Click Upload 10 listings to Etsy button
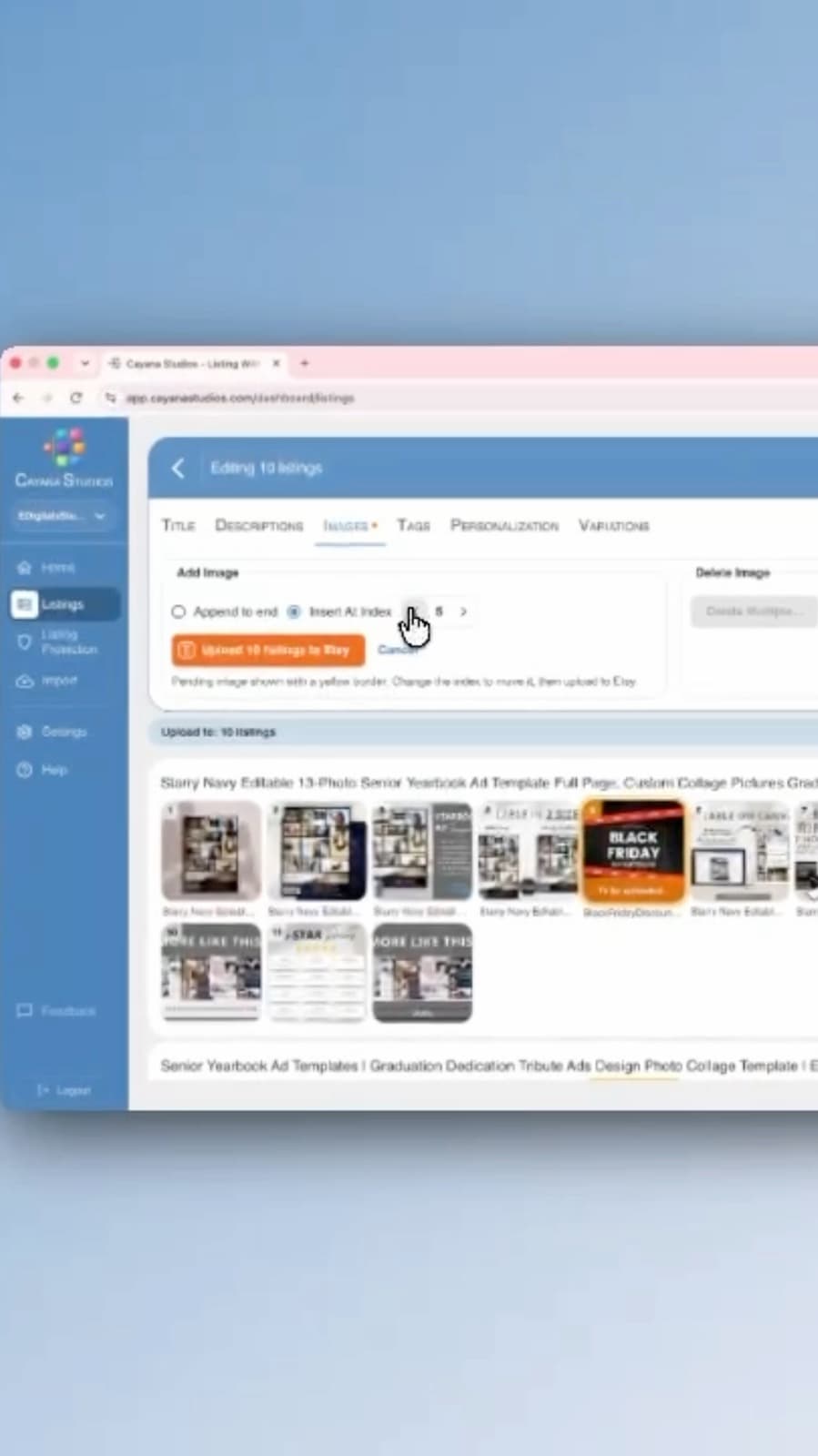The image size is (818, 1456). 268,650
